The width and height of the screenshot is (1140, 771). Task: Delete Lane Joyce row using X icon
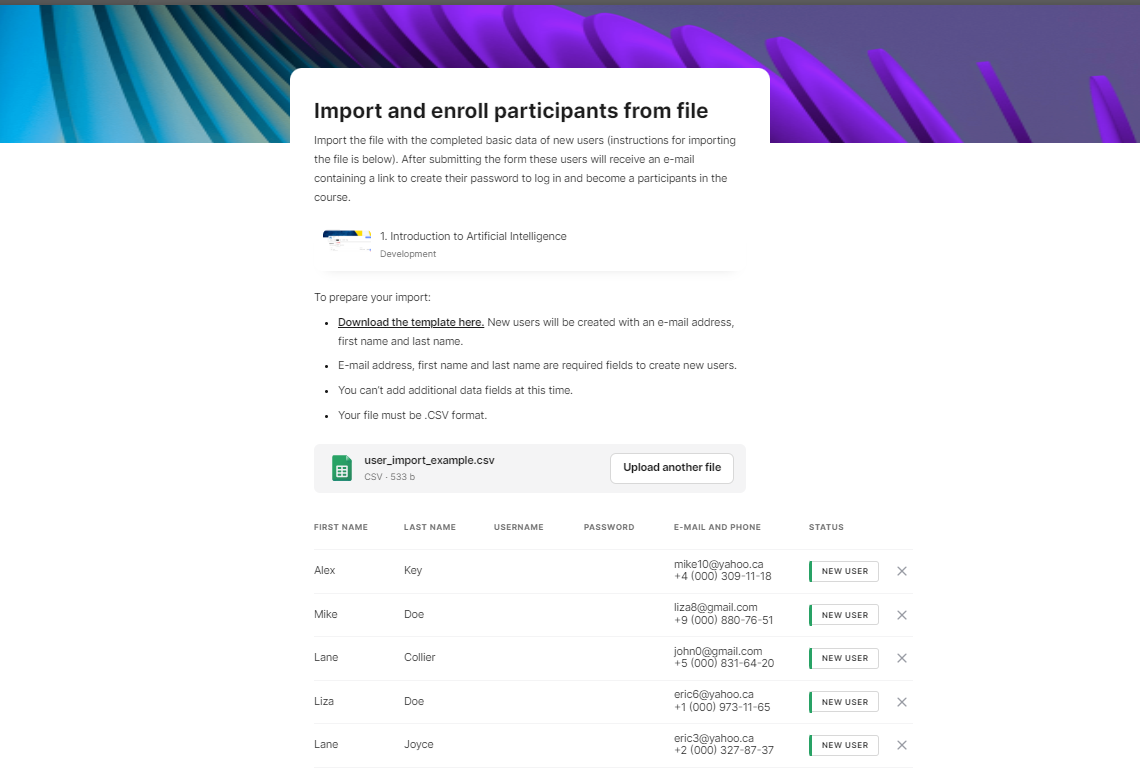click(x=901, y=745)
